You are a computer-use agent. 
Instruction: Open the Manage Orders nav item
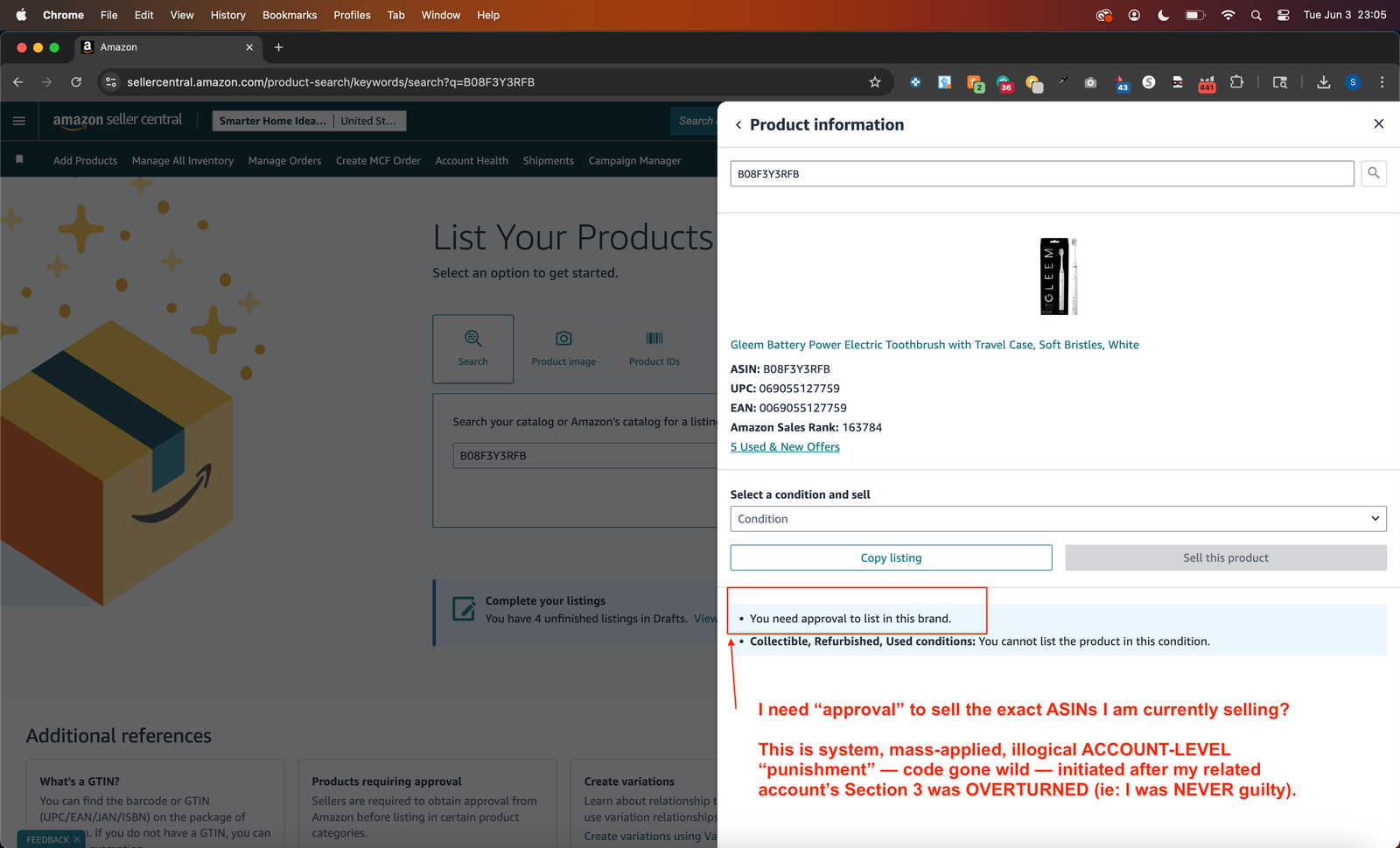284,161
